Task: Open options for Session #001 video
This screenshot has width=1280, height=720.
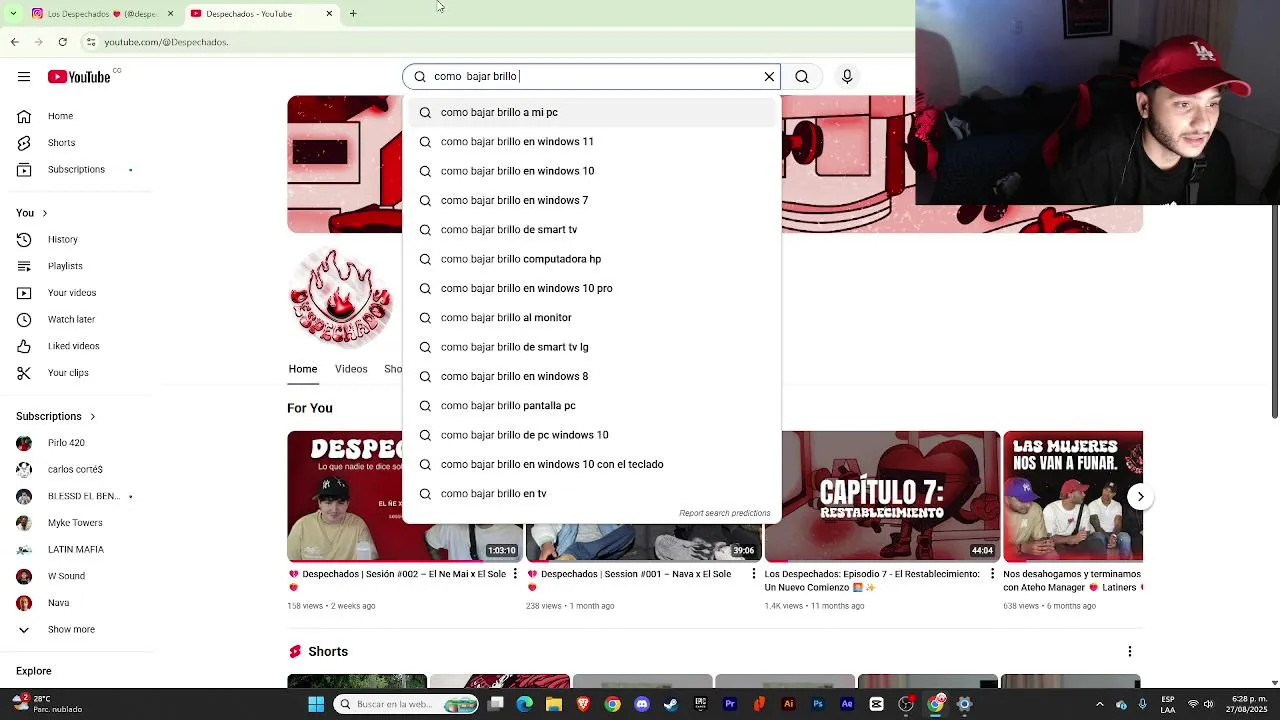Action: point(754,574)
